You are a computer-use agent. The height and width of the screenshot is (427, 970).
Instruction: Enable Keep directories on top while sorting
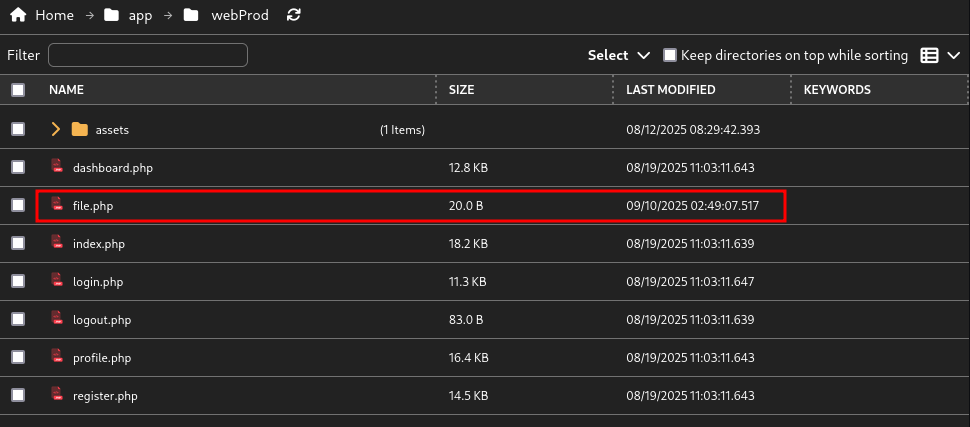pyautogui.click(x=670, y=56)
